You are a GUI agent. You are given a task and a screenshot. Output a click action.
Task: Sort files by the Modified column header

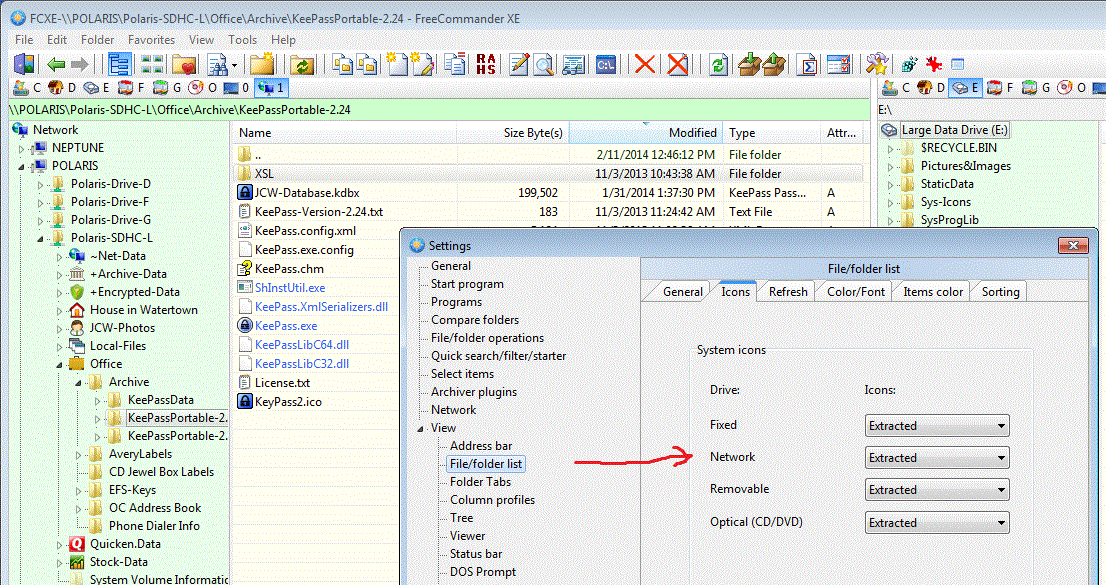(692, 133)
